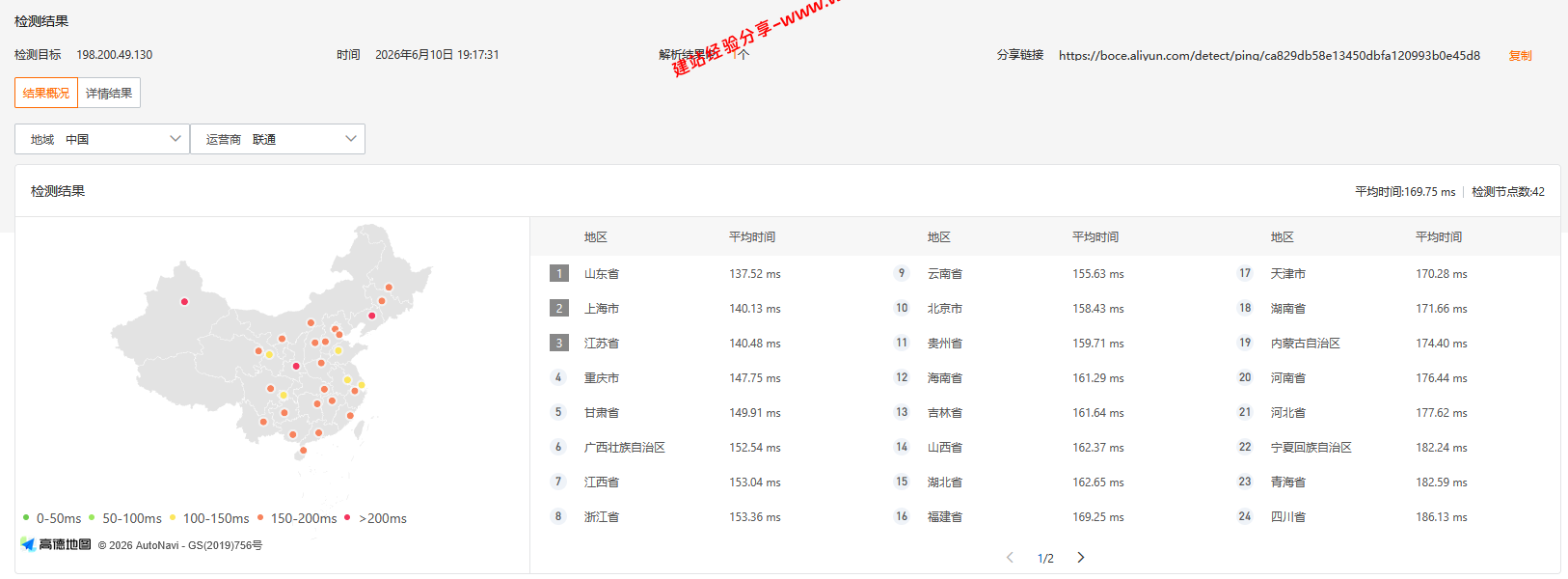Viewport: 1568px width, 579px height.
Task: Click the 山东省 row label
Action: pos(602,274)
